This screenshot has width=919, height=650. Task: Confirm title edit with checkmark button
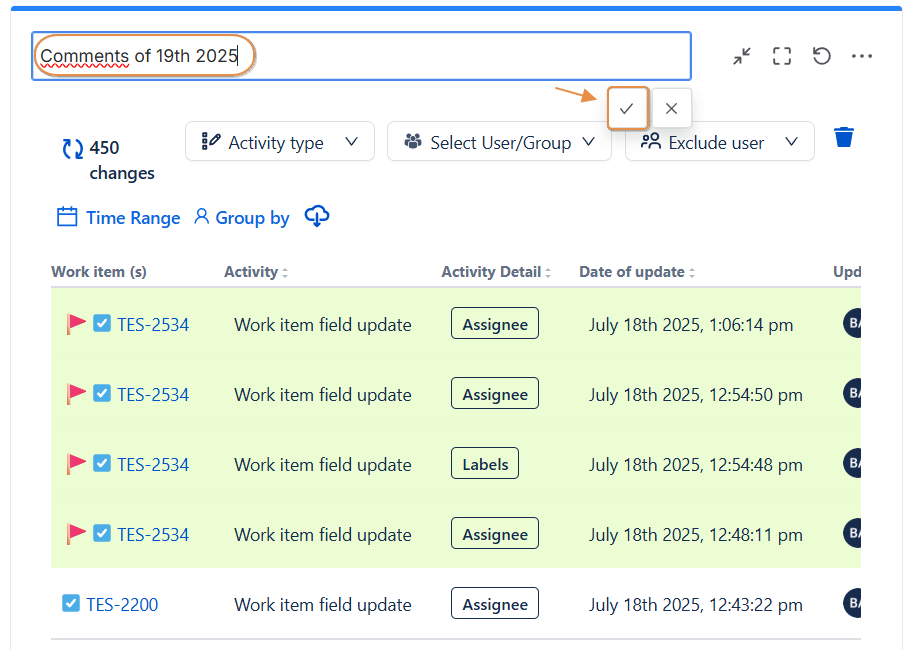point(627,109)
